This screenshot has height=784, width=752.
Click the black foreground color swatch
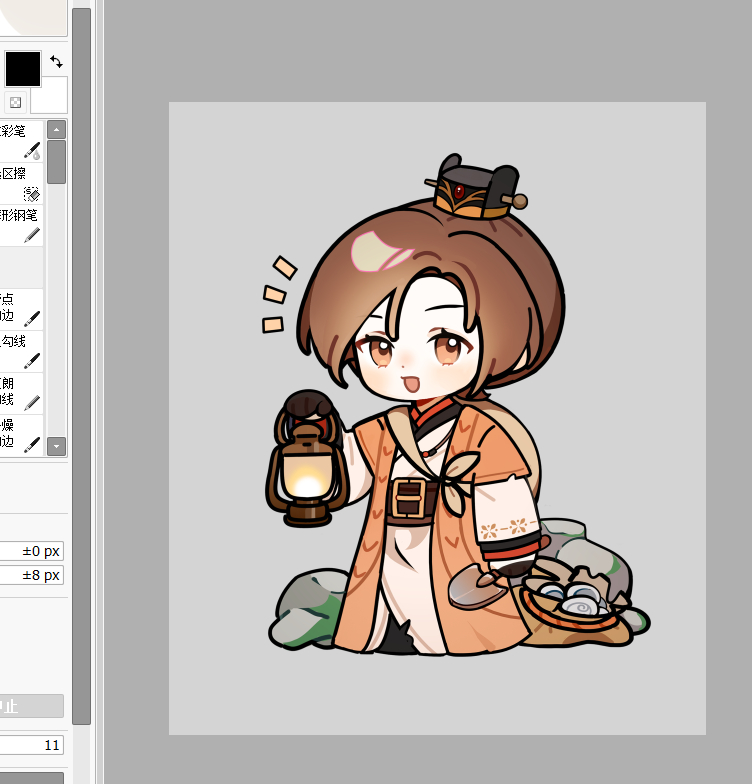coord(22,68)
